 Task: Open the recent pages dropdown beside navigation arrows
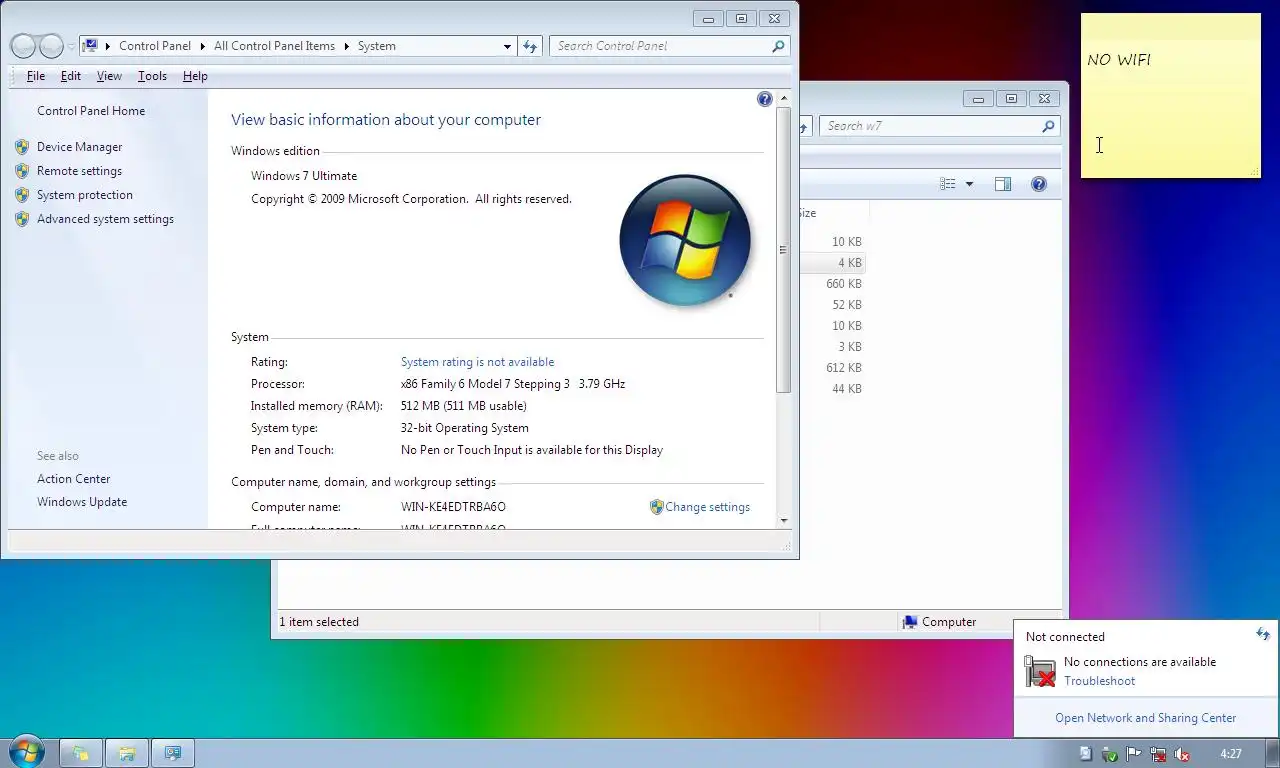[x=71, y=47]
